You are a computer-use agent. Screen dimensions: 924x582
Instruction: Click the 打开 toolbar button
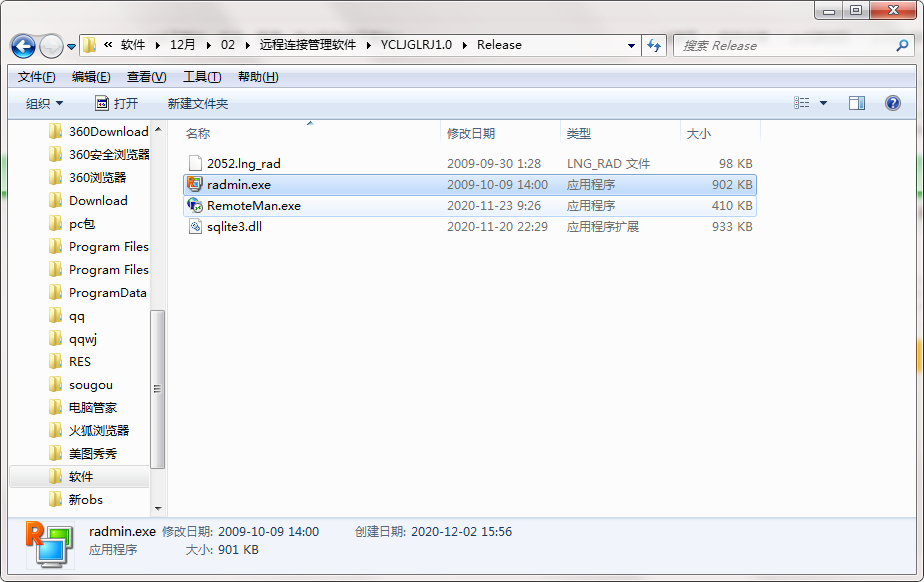(117, 104)
